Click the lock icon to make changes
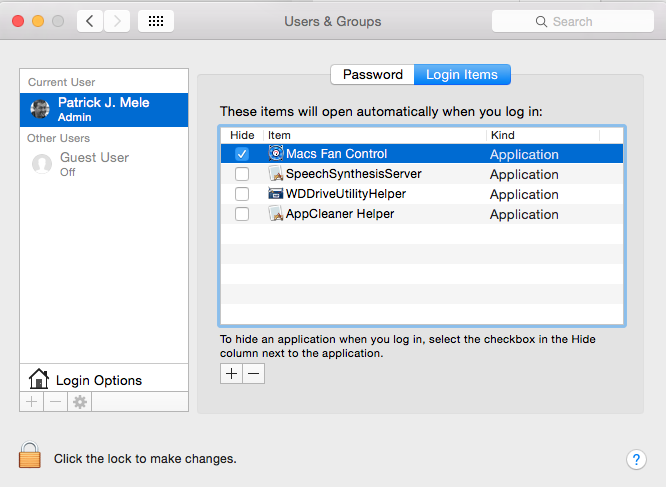Image resolution: width=666 pixels, height=487 pixels. 31,456
